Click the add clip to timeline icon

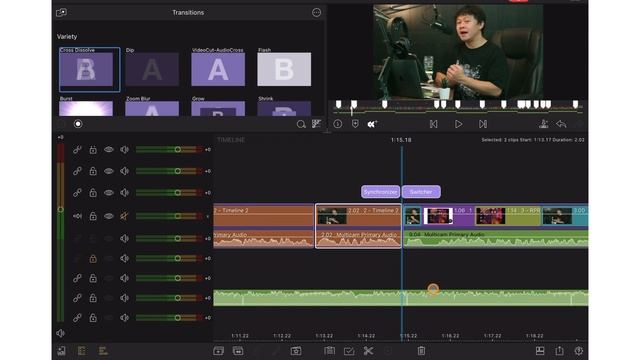click(218, 351)
